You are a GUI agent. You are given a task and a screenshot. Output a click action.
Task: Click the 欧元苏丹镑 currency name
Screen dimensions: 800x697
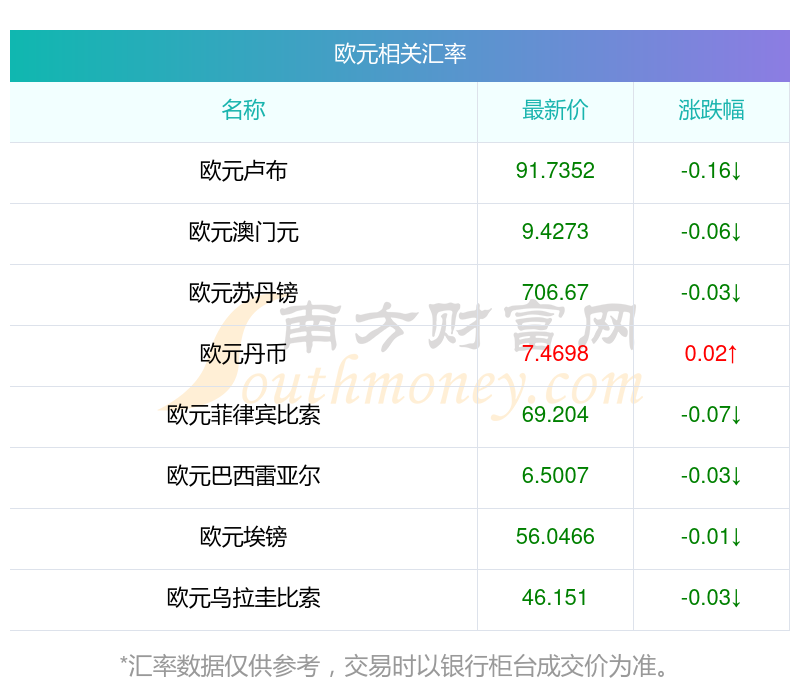pyautogui.click(x=243, y=293)
